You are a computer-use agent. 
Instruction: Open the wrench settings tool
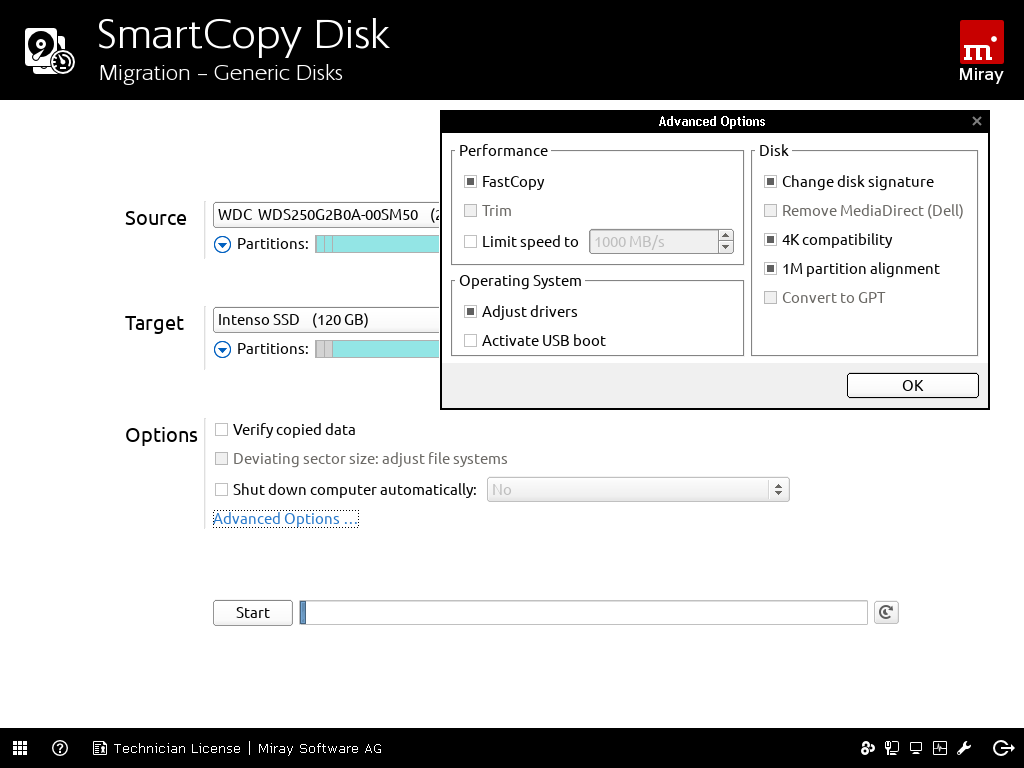click(964, 748)
